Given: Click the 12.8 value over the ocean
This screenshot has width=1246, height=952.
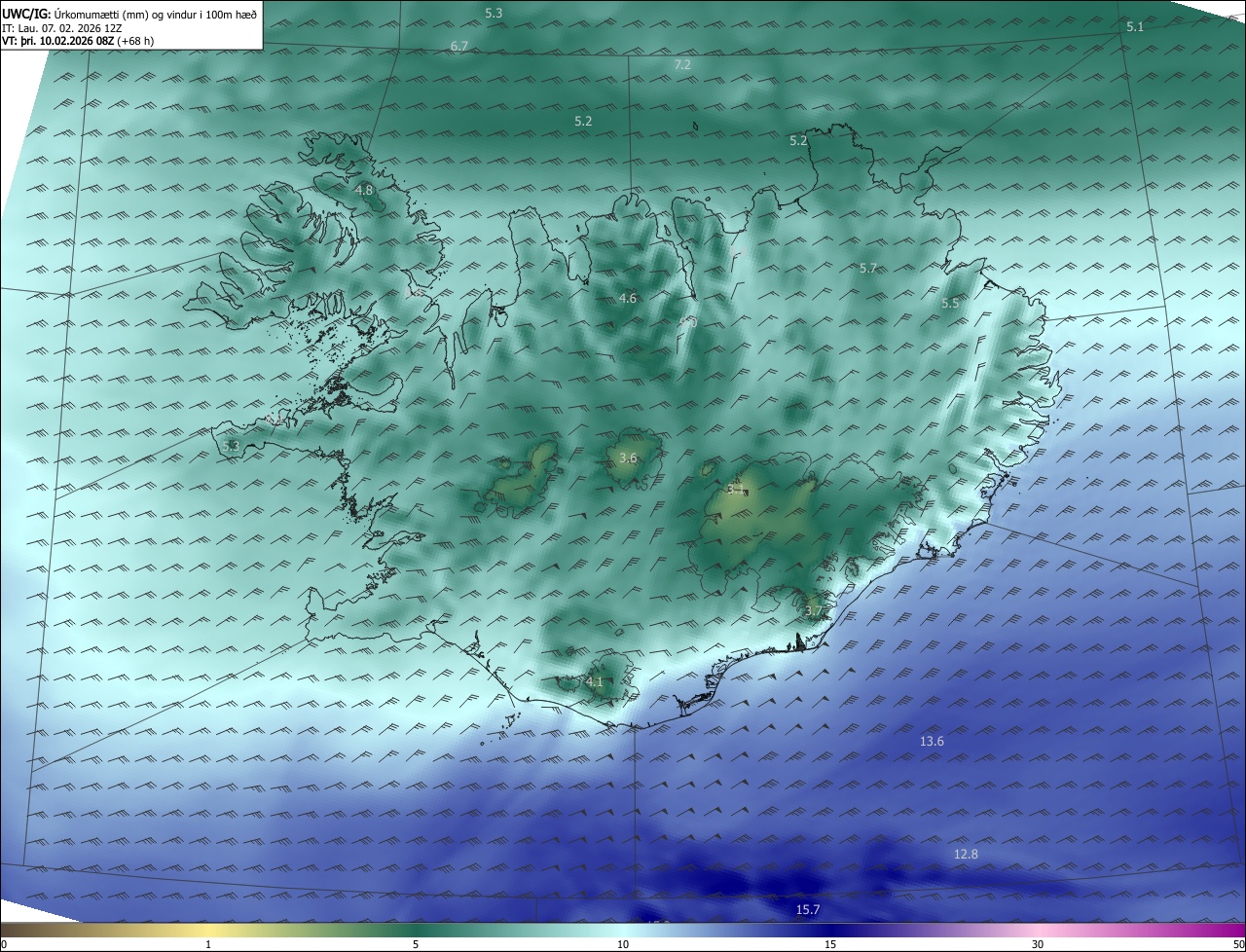Looking at the screenshot, I should click(966, 854).
